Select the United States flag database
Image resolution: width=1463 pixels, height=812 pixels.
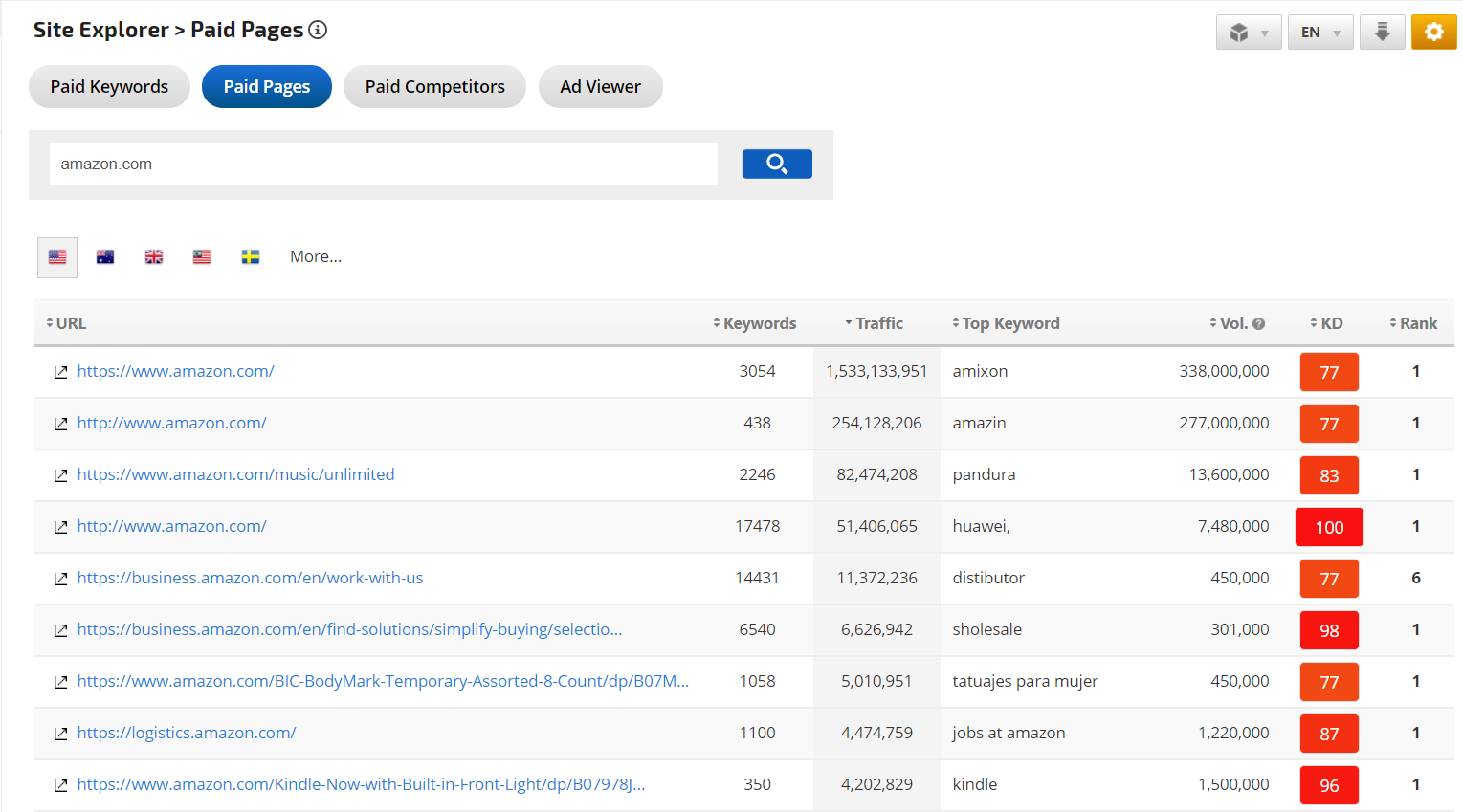point(57,257)
